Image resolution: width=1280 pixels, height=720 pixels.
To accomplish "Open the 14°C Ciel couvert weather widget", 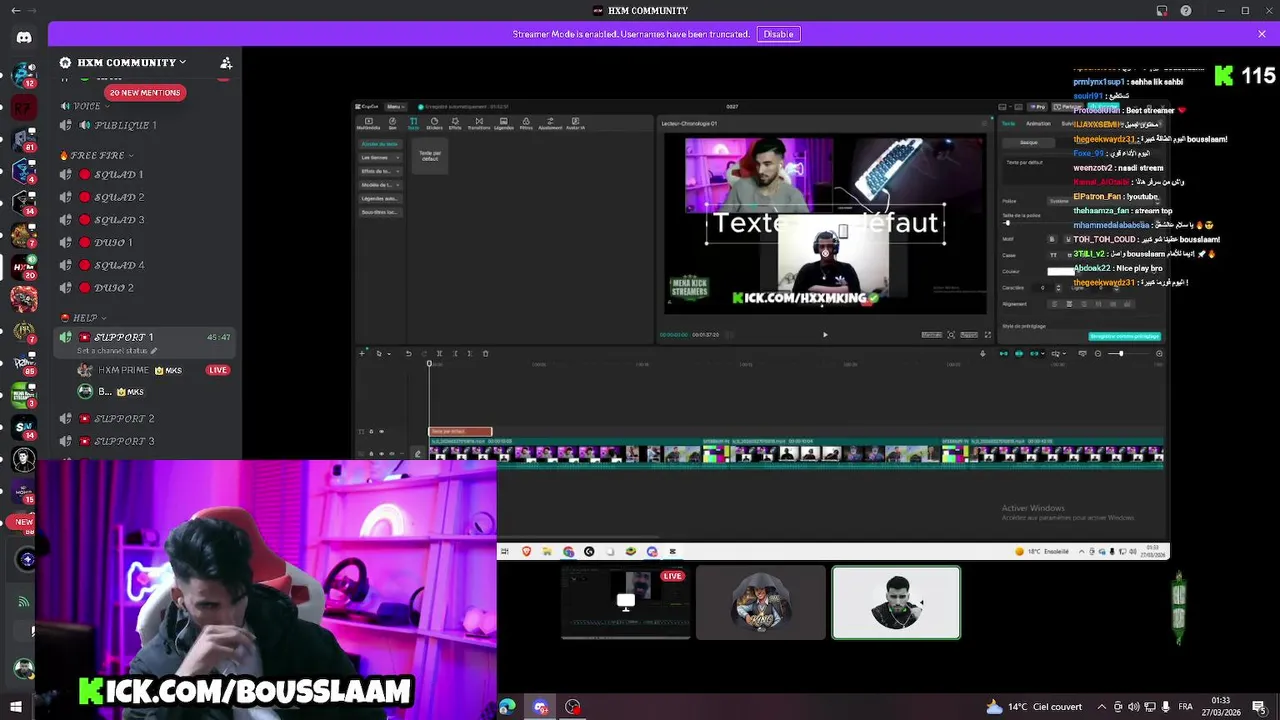I will (1034, 707).
